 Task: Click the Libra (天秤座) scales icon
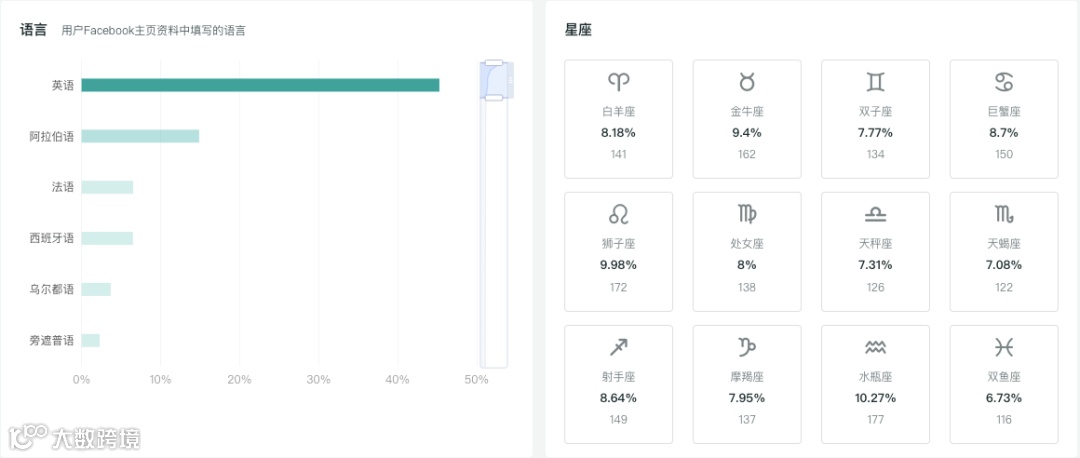coord(875,214)
